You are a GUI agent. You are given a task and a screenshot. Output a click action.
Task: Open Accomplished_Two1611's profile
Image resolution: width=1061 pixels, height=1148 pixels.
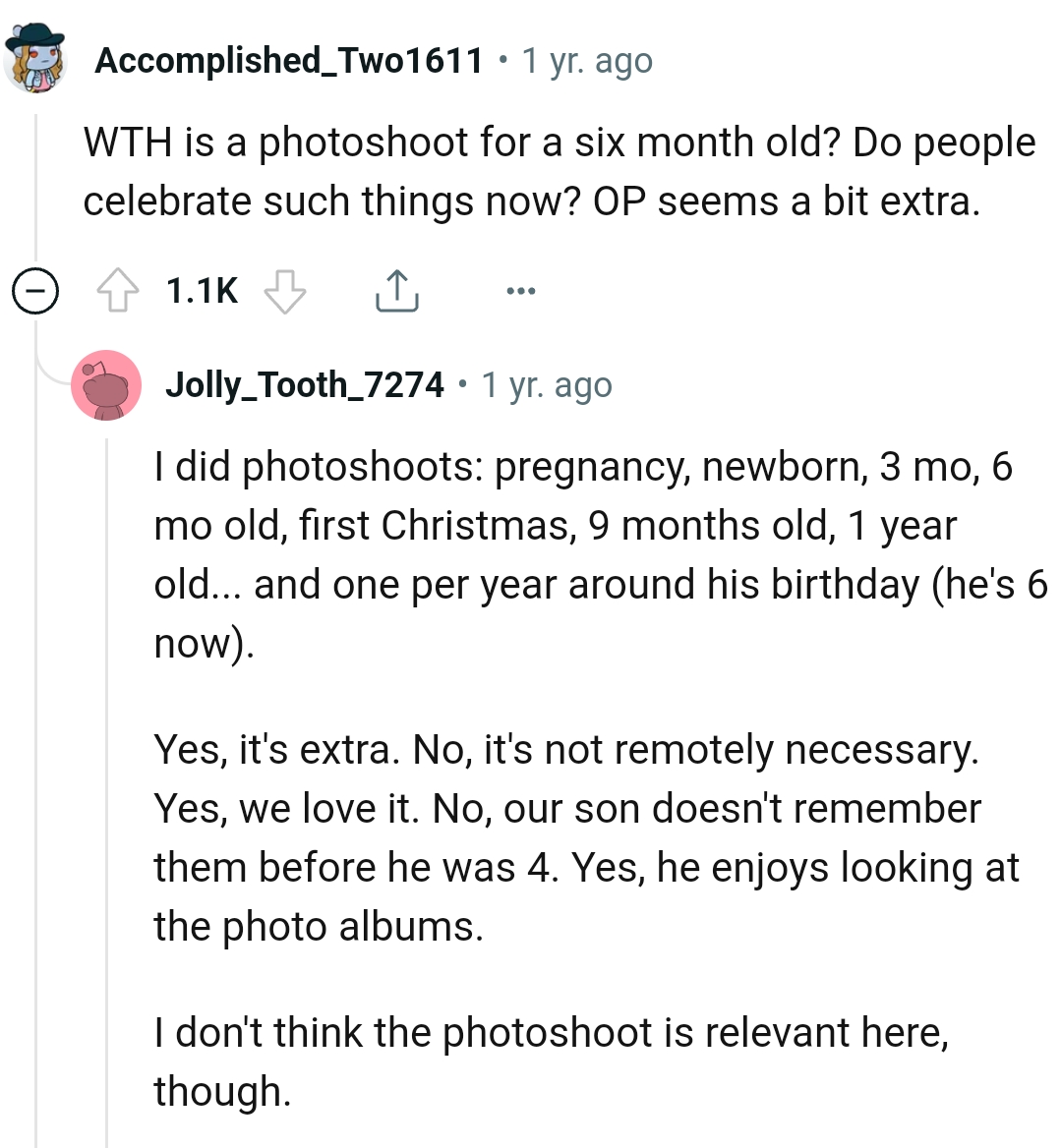(x=289, y=59)
